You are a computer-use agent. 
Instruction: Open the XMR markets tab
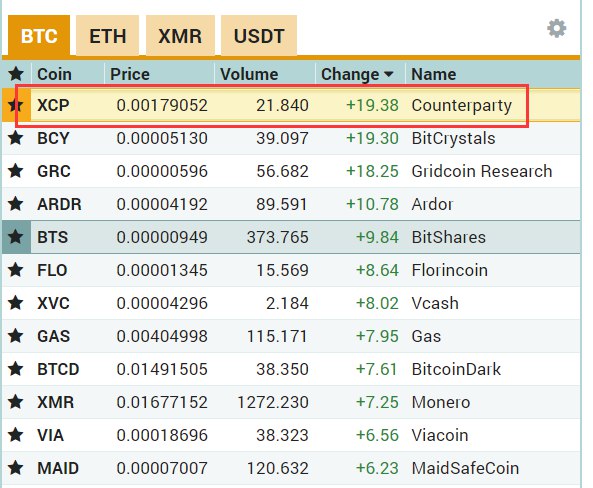click(x=180, y=36)
